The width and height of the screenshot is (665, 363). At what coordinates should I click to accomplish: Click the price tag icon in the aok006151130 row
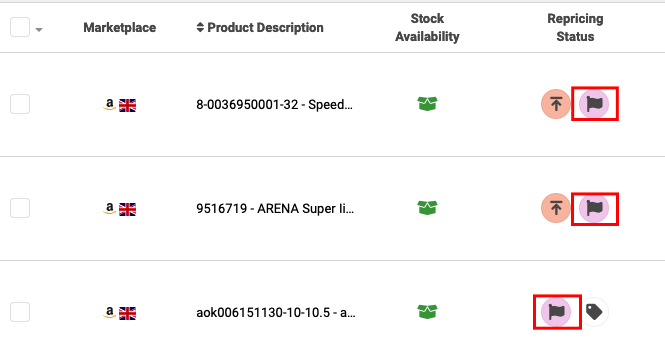594,312
